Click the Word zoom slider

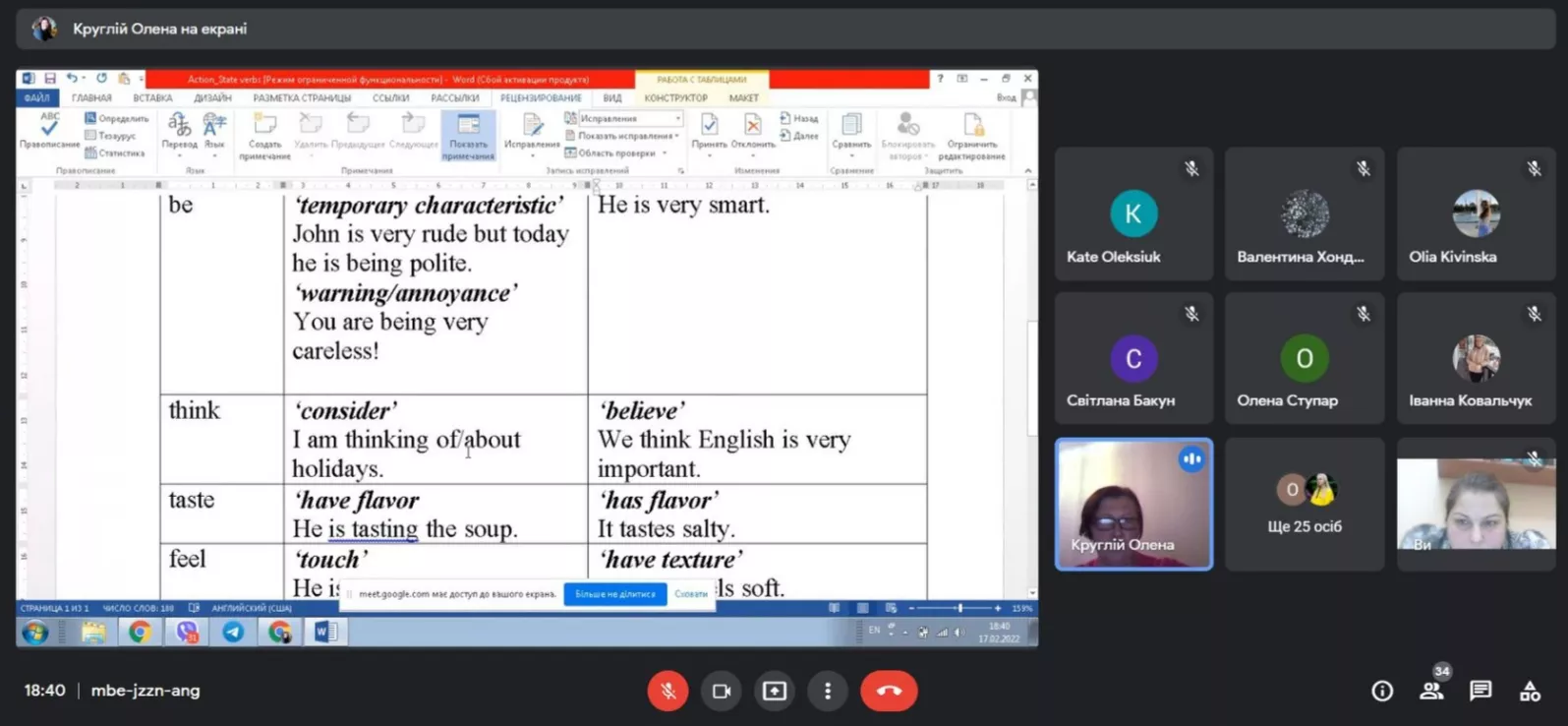click(x=958, y=608)
